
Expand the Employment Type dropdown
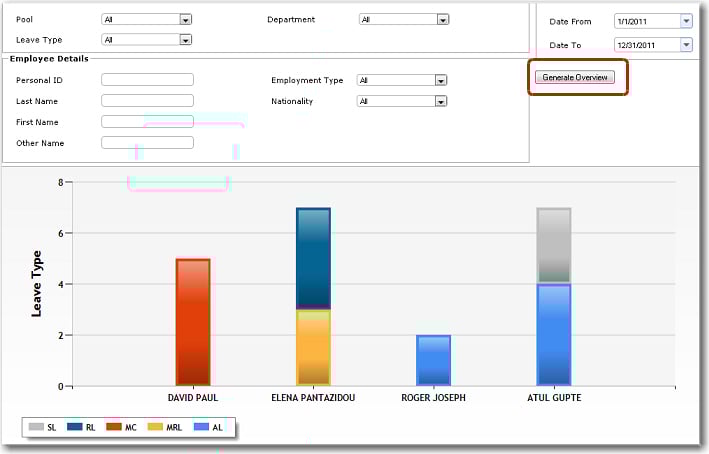click(x=440, y=81)
